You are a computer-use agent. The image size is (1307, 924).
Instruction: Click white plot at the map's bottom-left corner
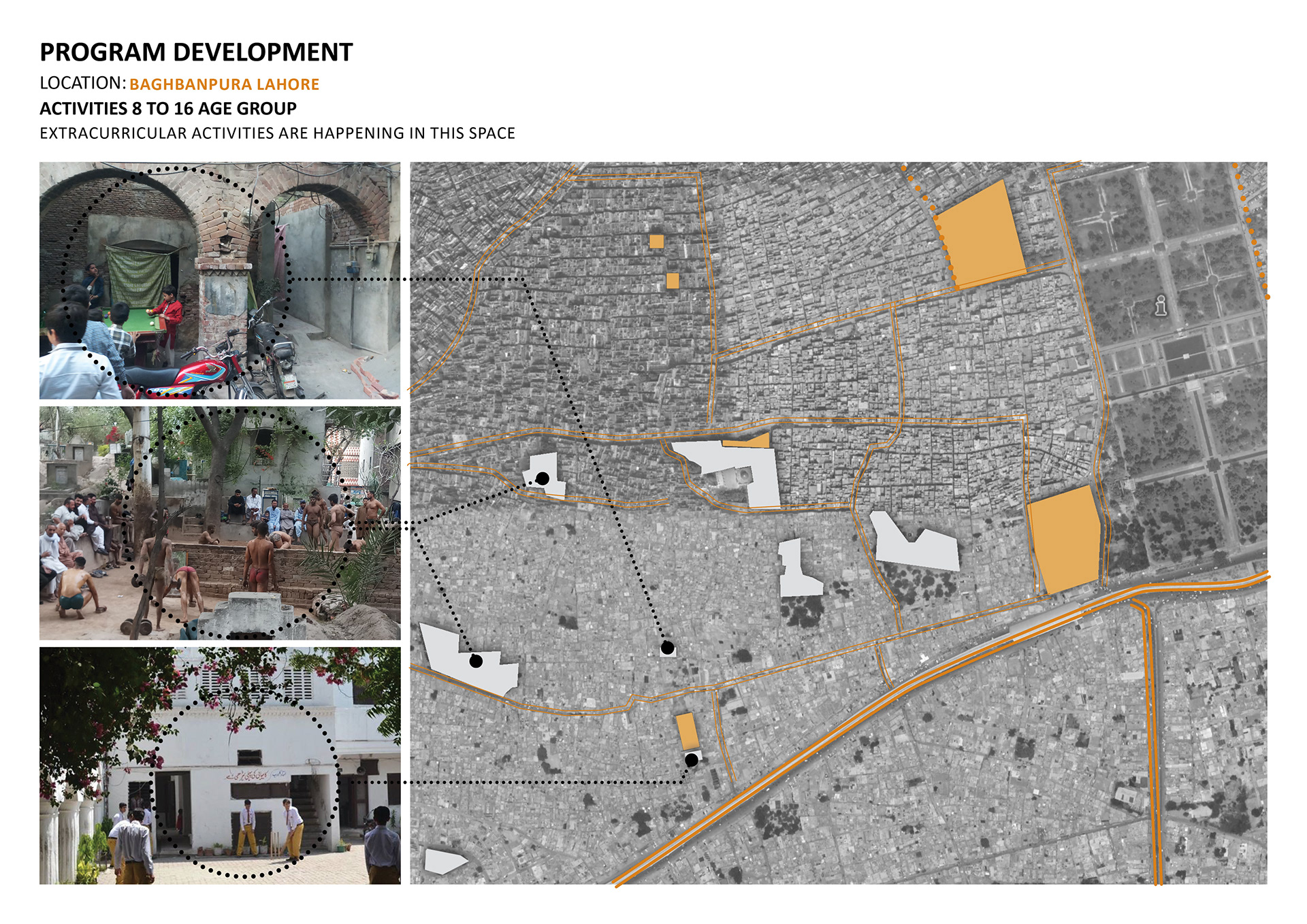click(x=443, y=861)
